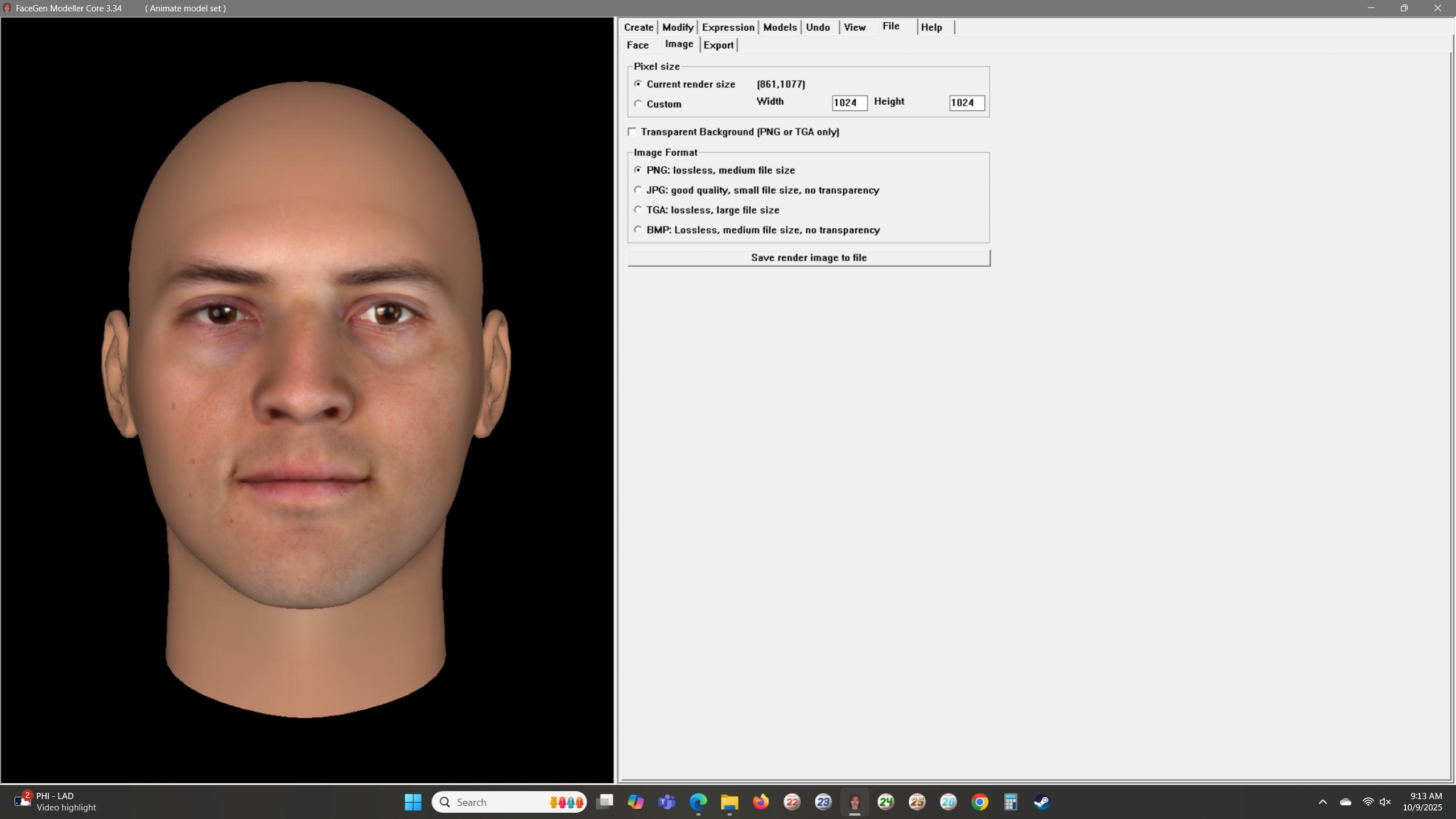Screen dimensions: 1456x819
Task: Click Save render image to file
Action: click(x=808, y=258)
